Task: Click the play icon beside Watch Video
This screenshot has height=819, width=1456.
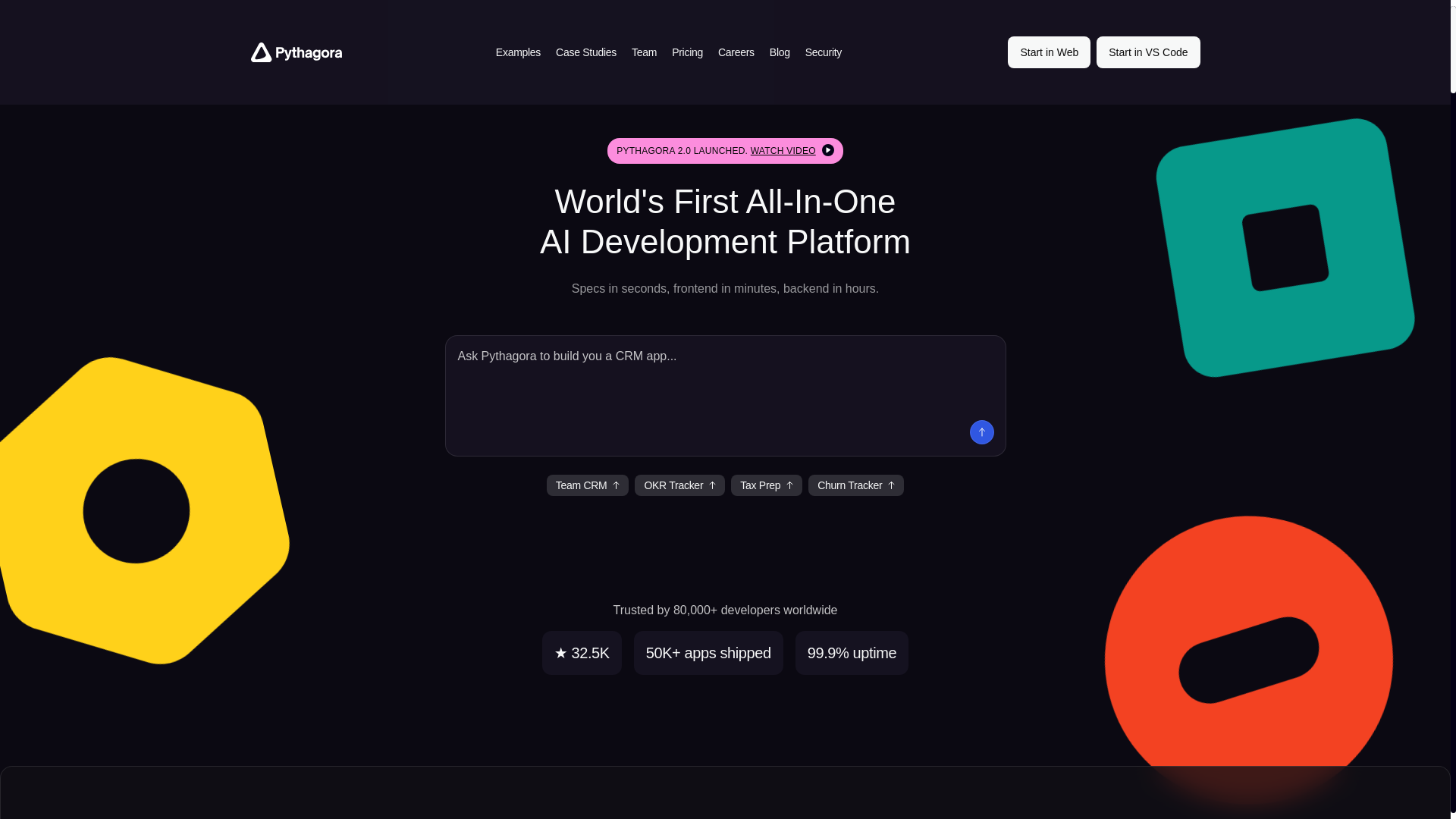Action: pos(828,150)
